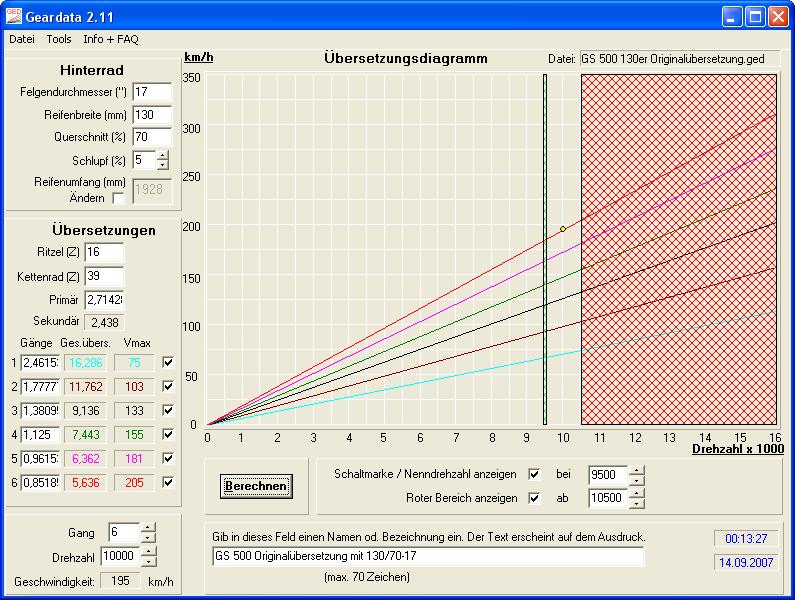The height and width of the screenshot is (600, 795).
Task: Increase the Drehzahl value with up arrow
Action: (x=149, y=552)
